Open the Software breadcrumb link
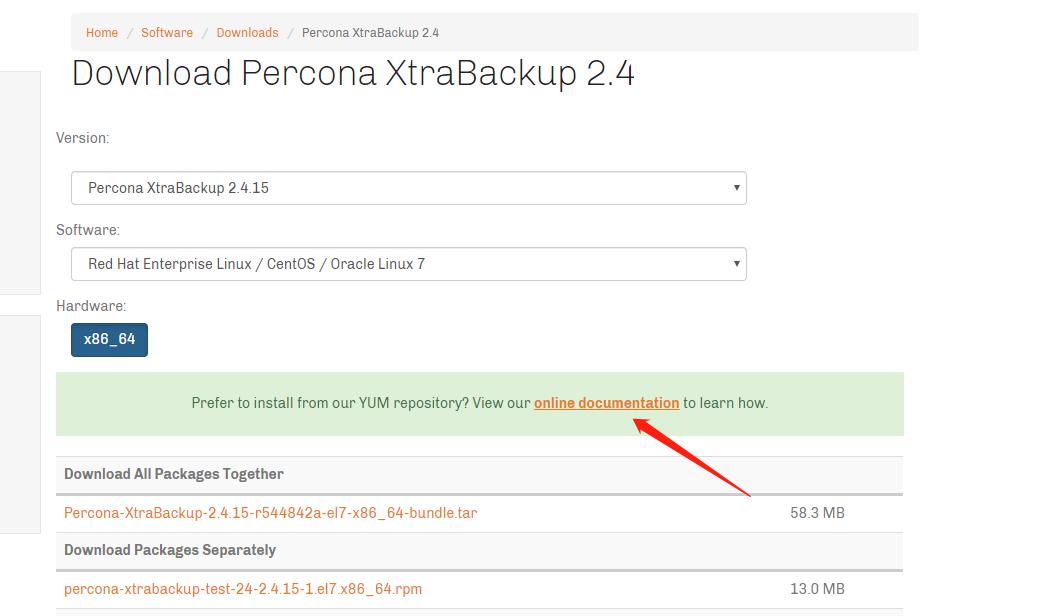The height and width of the screenshot is (616, 1047). pyautogui.click(x=167, y=33)
